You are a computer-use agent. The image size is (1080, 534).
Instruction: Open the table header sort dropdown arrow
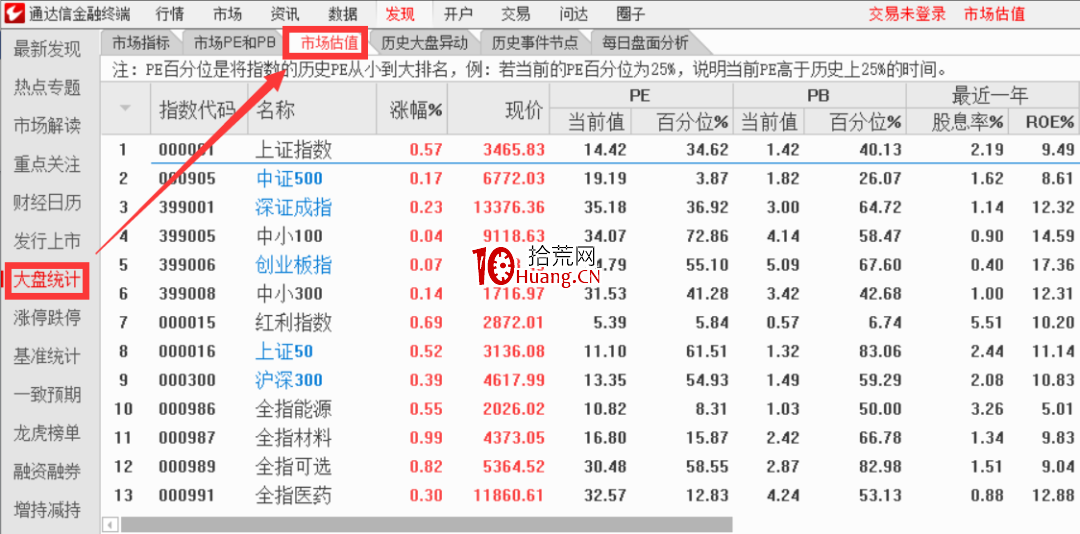[125, 108]
